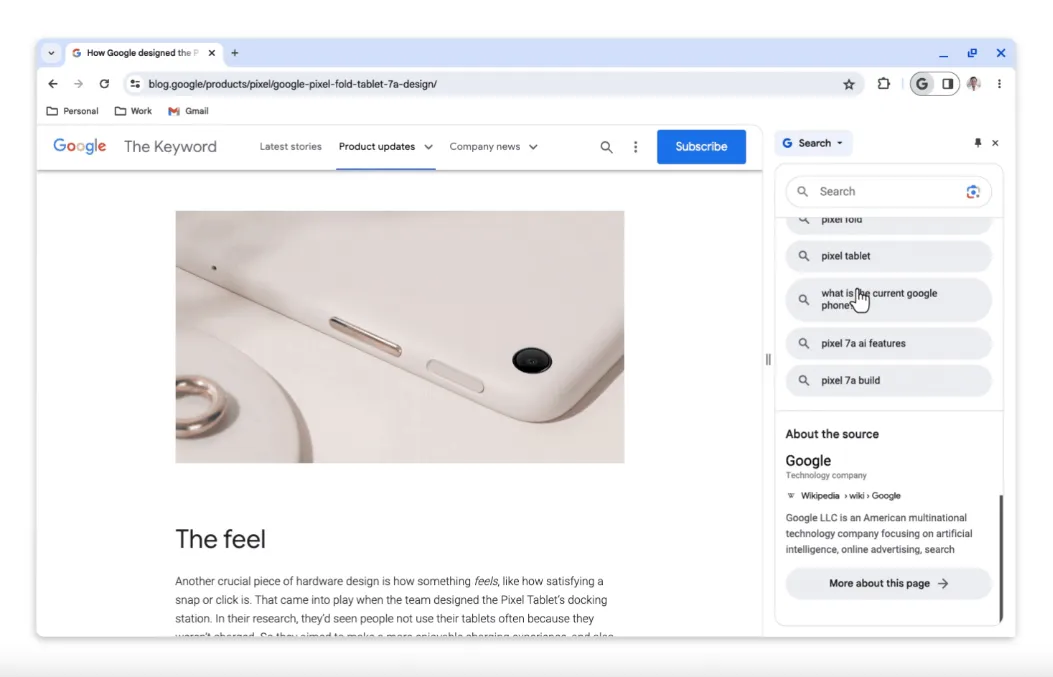Open the Work bookmarks folder
This screenshot has height=677, width=1053.
pos(133,111)
